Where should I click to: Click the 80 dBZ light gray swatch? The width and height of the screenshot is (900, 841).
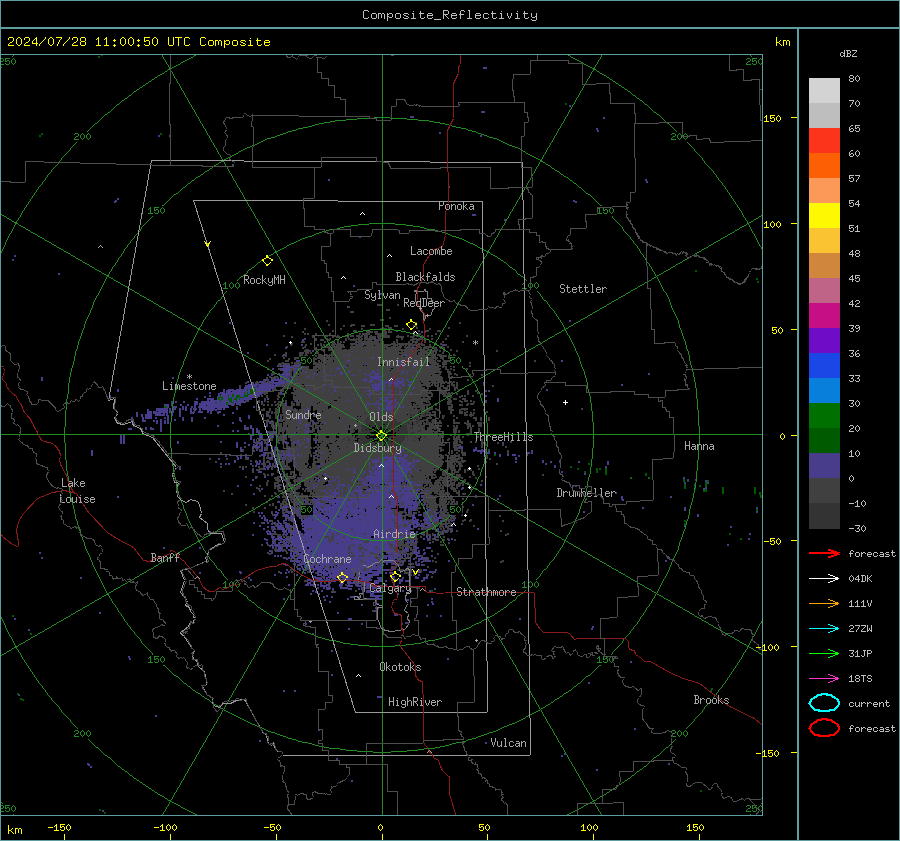tap(824, 90)
